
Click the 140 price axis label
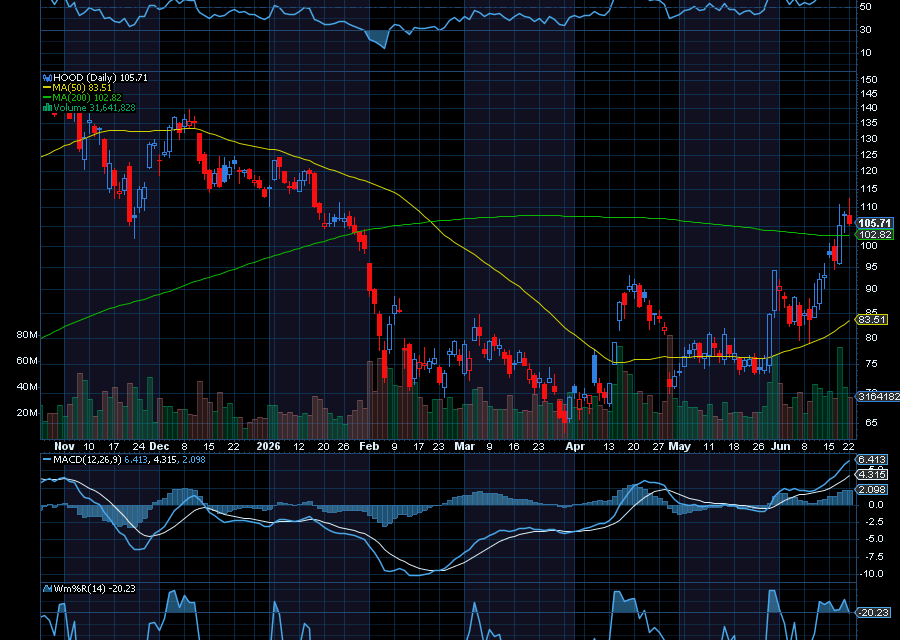[x=869, y=108]
